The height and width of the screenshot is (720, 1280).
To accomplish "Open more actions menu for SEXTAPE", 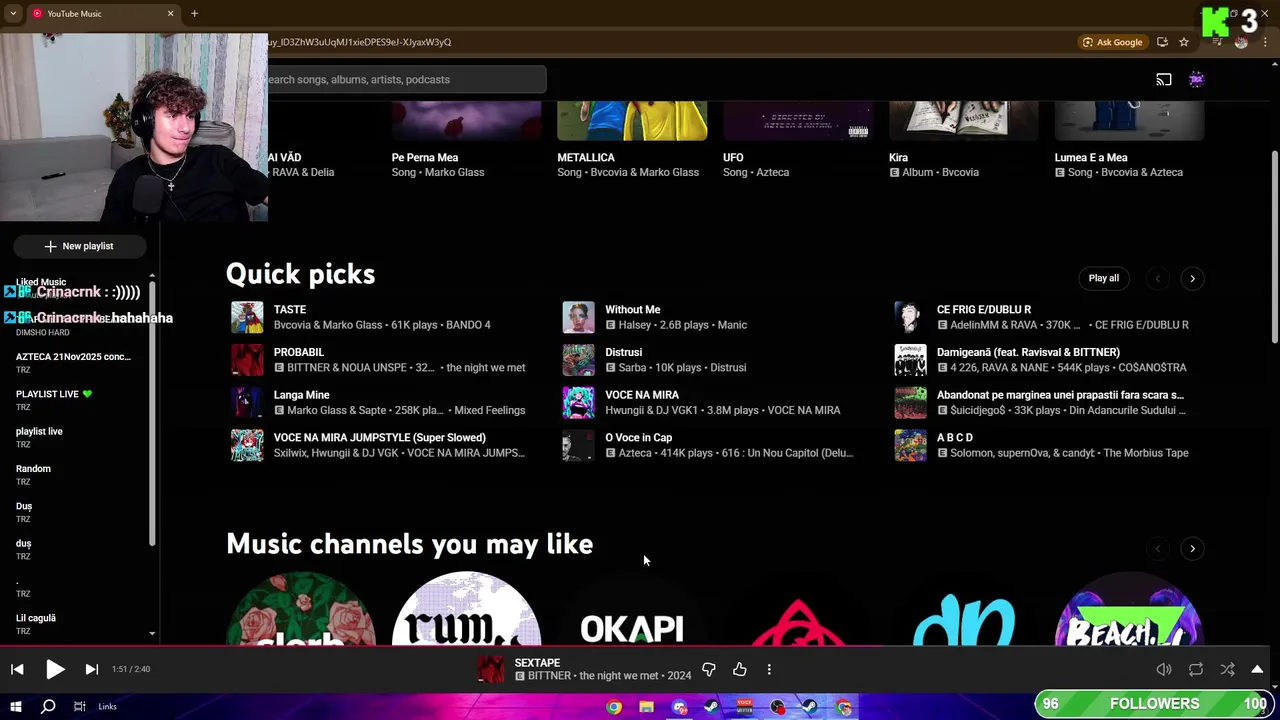I will pyautogui.click(x=769, y=669).
